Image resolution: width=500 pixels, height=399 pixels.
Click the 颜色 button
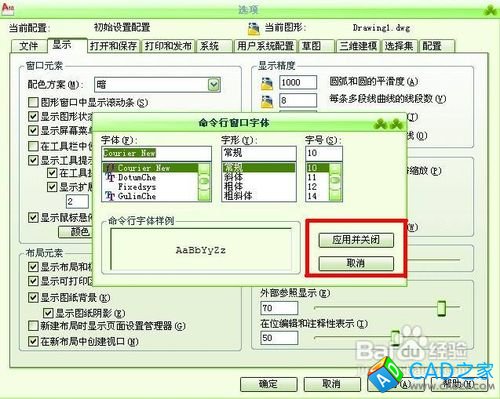pos(76,232)
